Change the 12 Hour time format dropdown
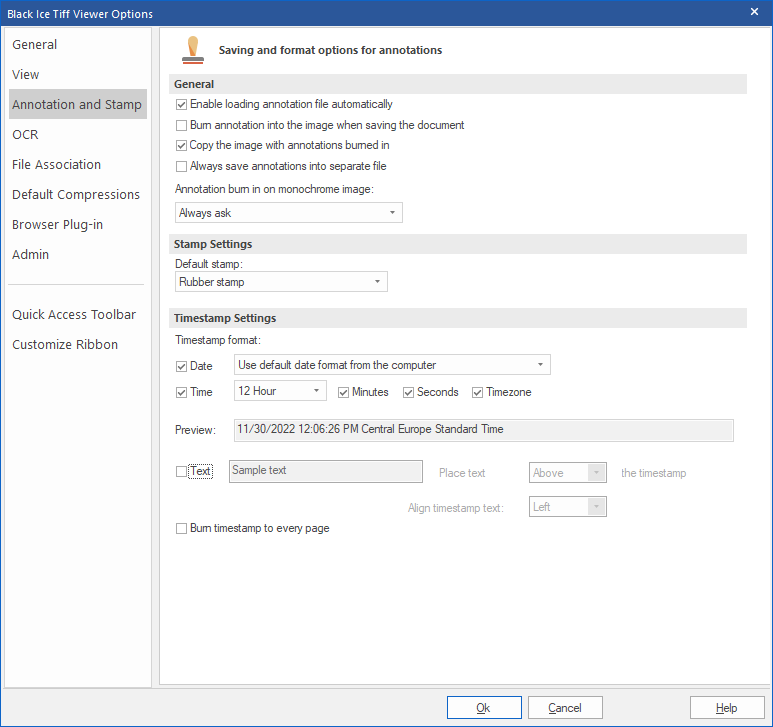 tap(280, 391)
